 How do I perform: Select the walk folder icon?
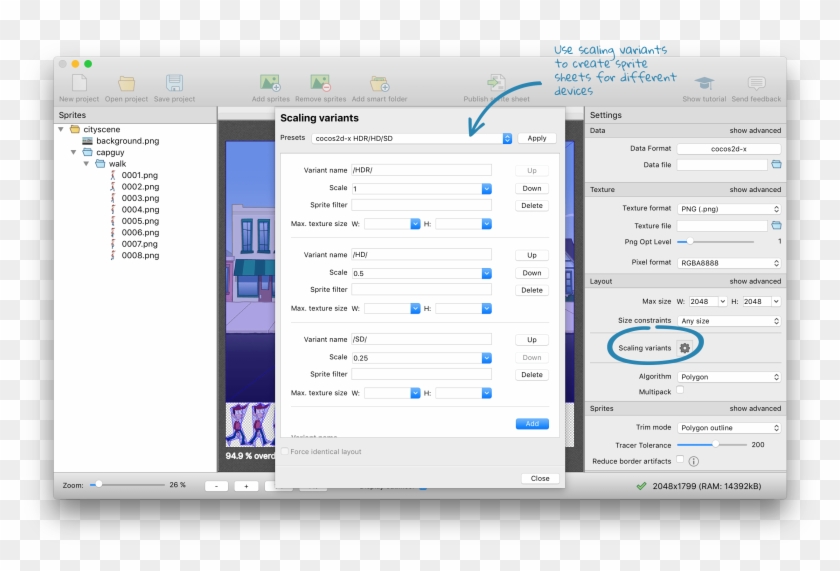click(100, 163)
